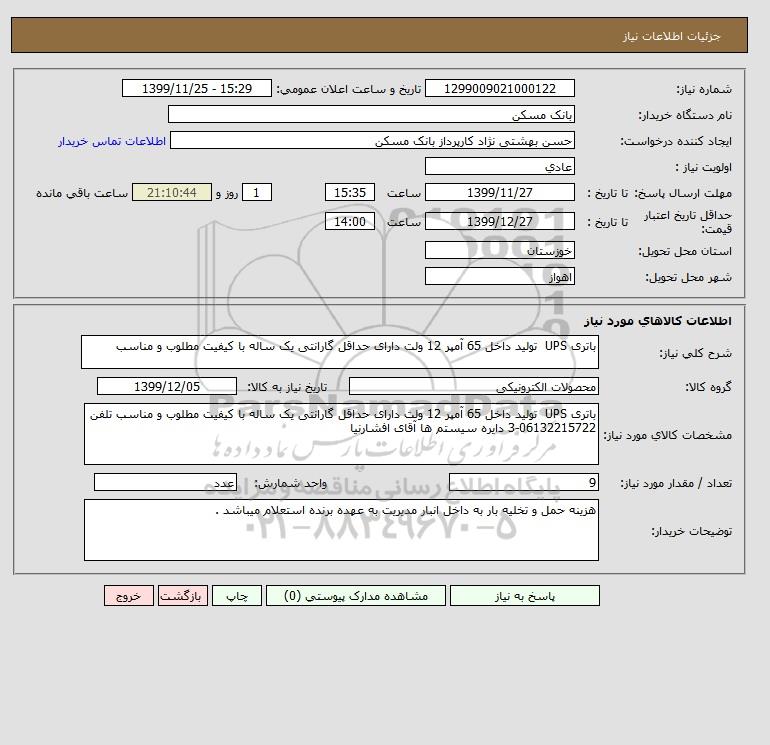Select the محصولات الکترونیکی goods group field

(473, 386)
